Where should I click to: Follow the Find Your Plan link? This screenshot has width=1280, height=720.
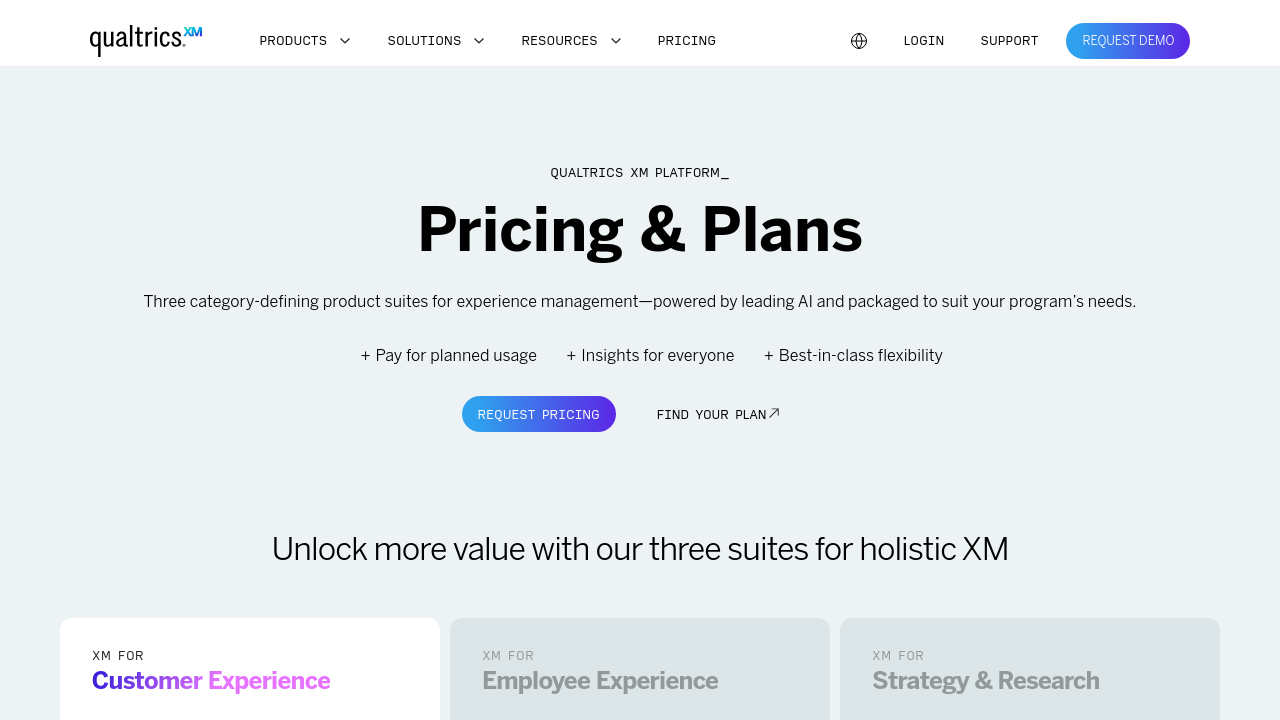point(711,415)
